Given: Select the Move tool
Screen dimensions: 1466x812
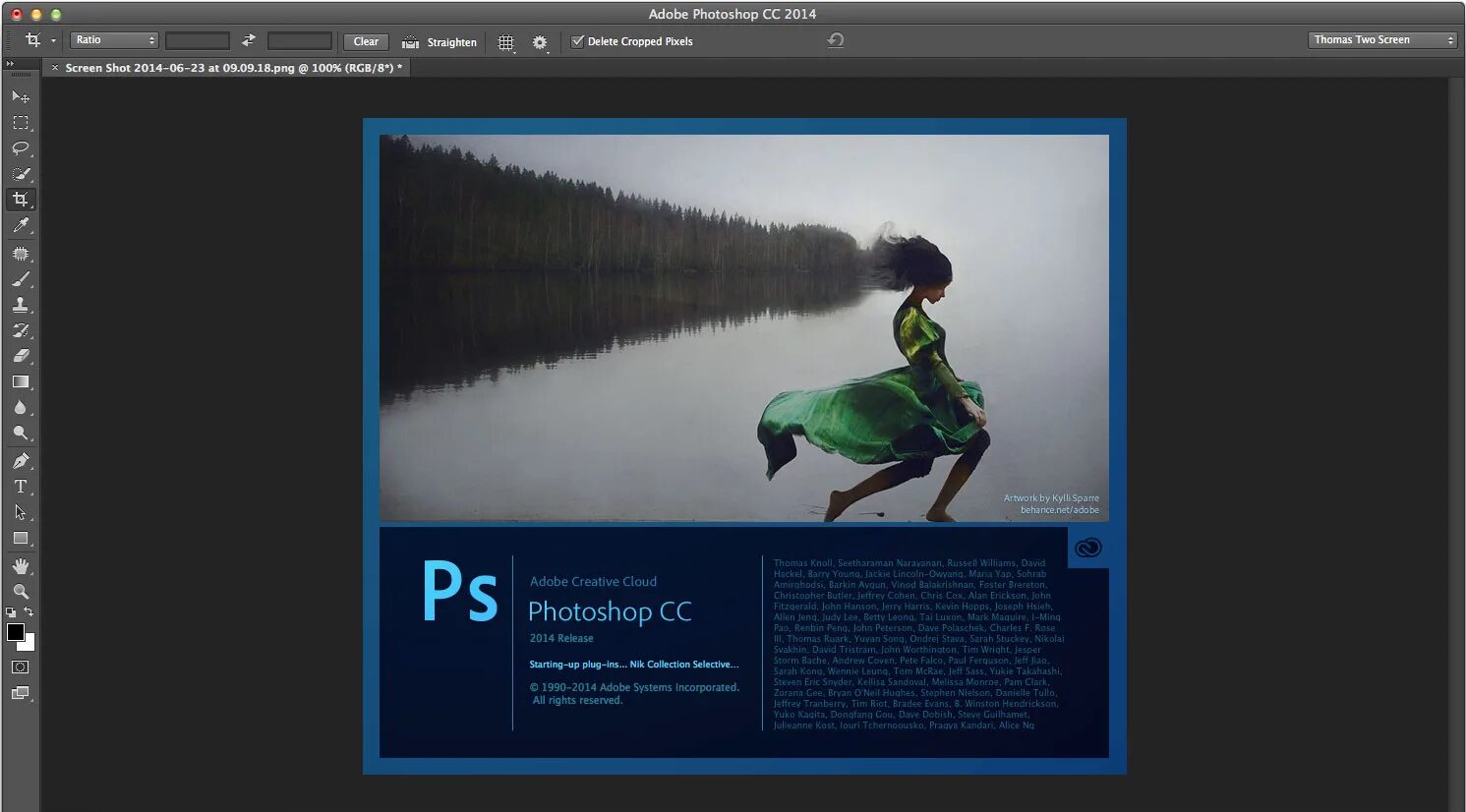Looking at the screenshot, I should [20, 96].
